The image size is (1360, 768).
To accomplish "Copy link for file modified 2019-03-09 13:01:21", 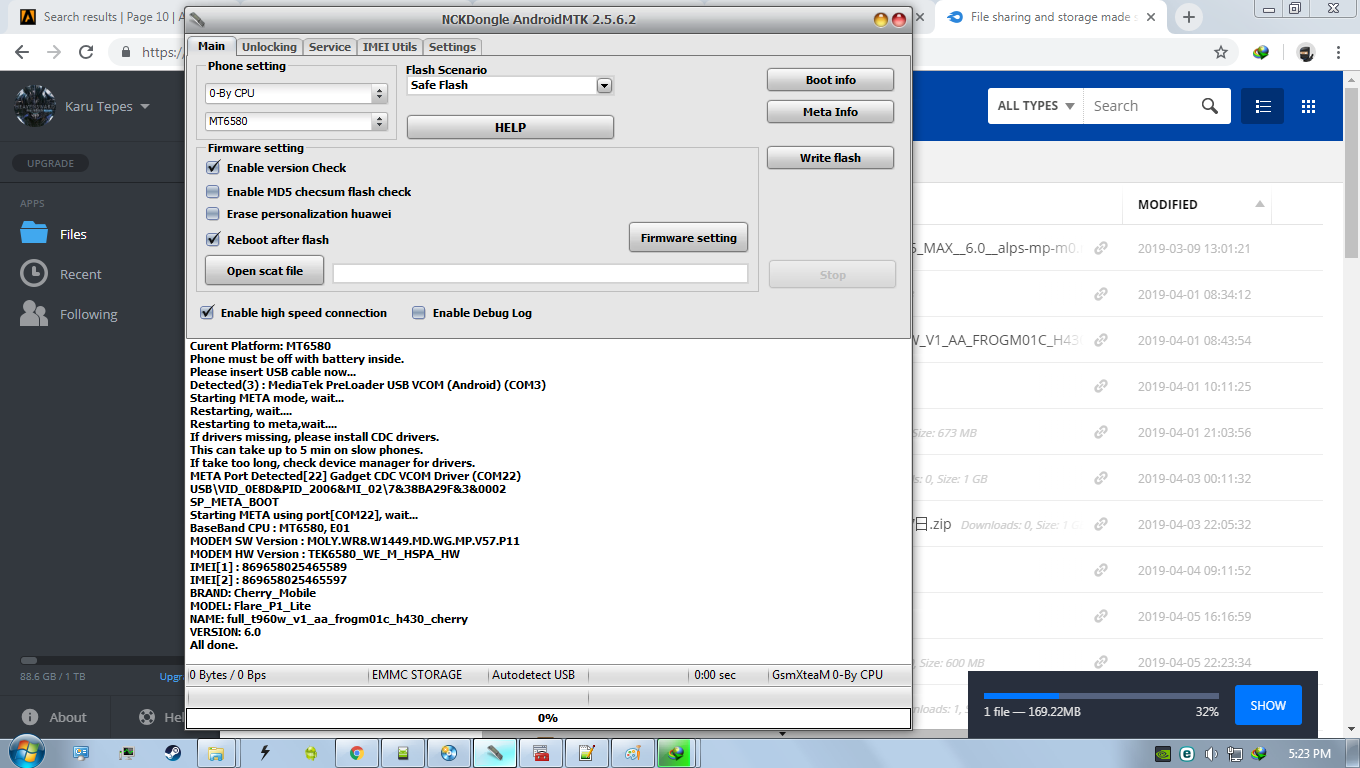I will pyautogui.click(x=1100, y=248).
